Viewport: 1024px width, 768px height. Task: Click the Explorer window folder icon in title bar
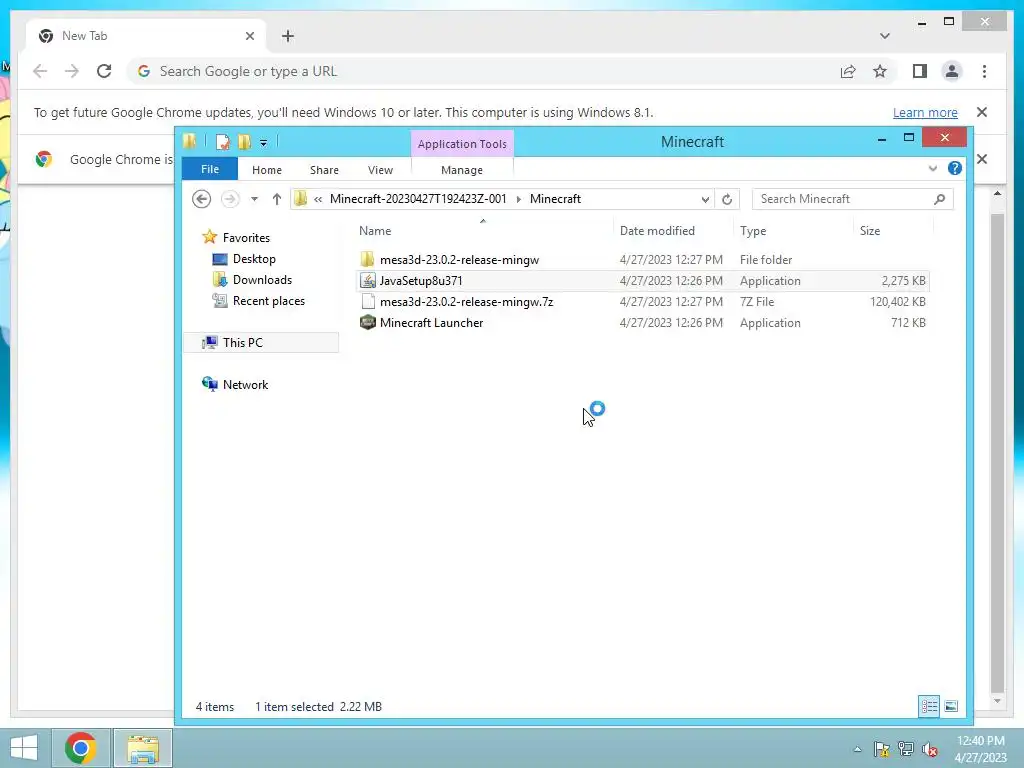[x=189, y=141]
